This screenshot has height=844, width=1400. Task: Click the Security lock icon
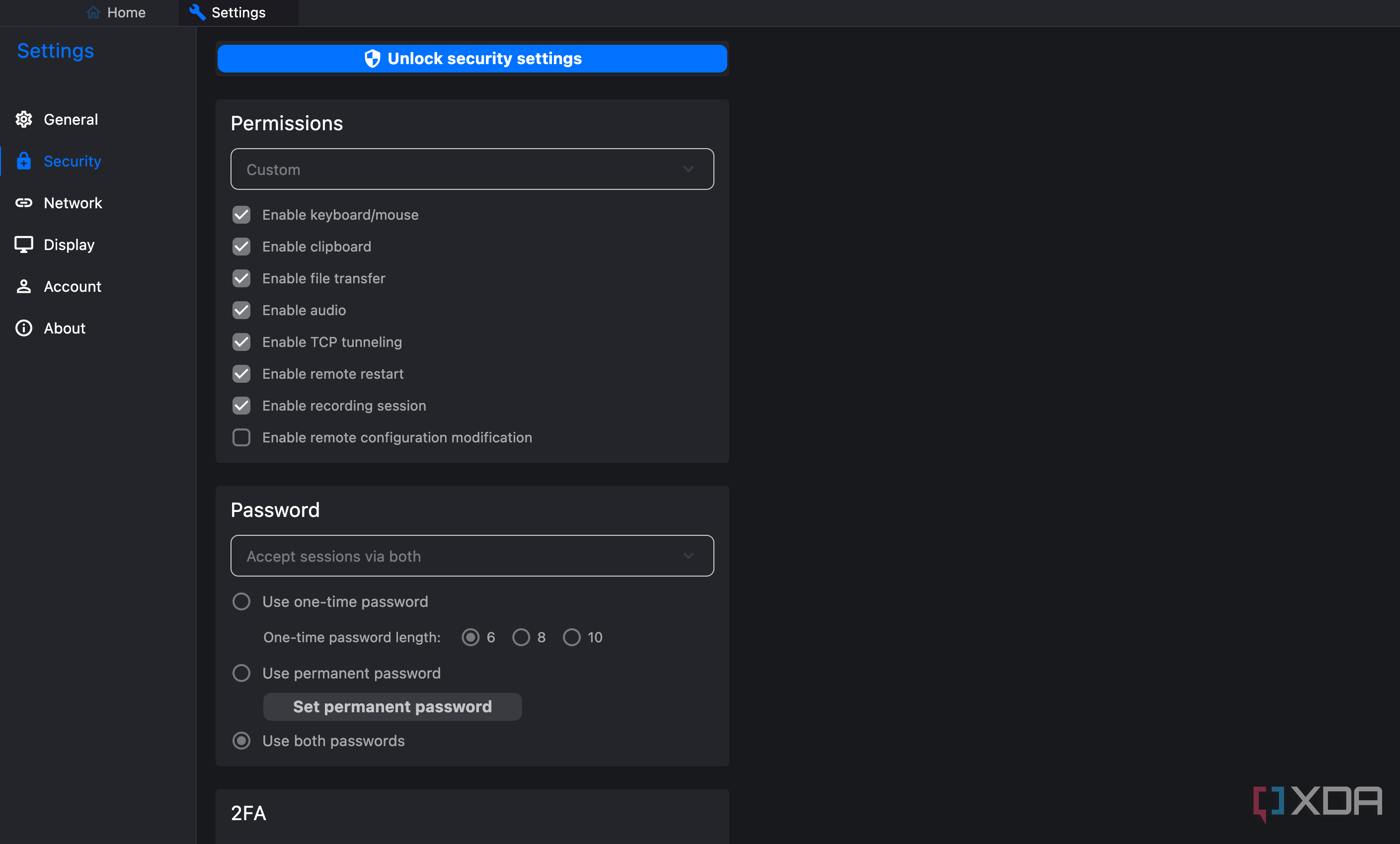[x=24, y=161]
